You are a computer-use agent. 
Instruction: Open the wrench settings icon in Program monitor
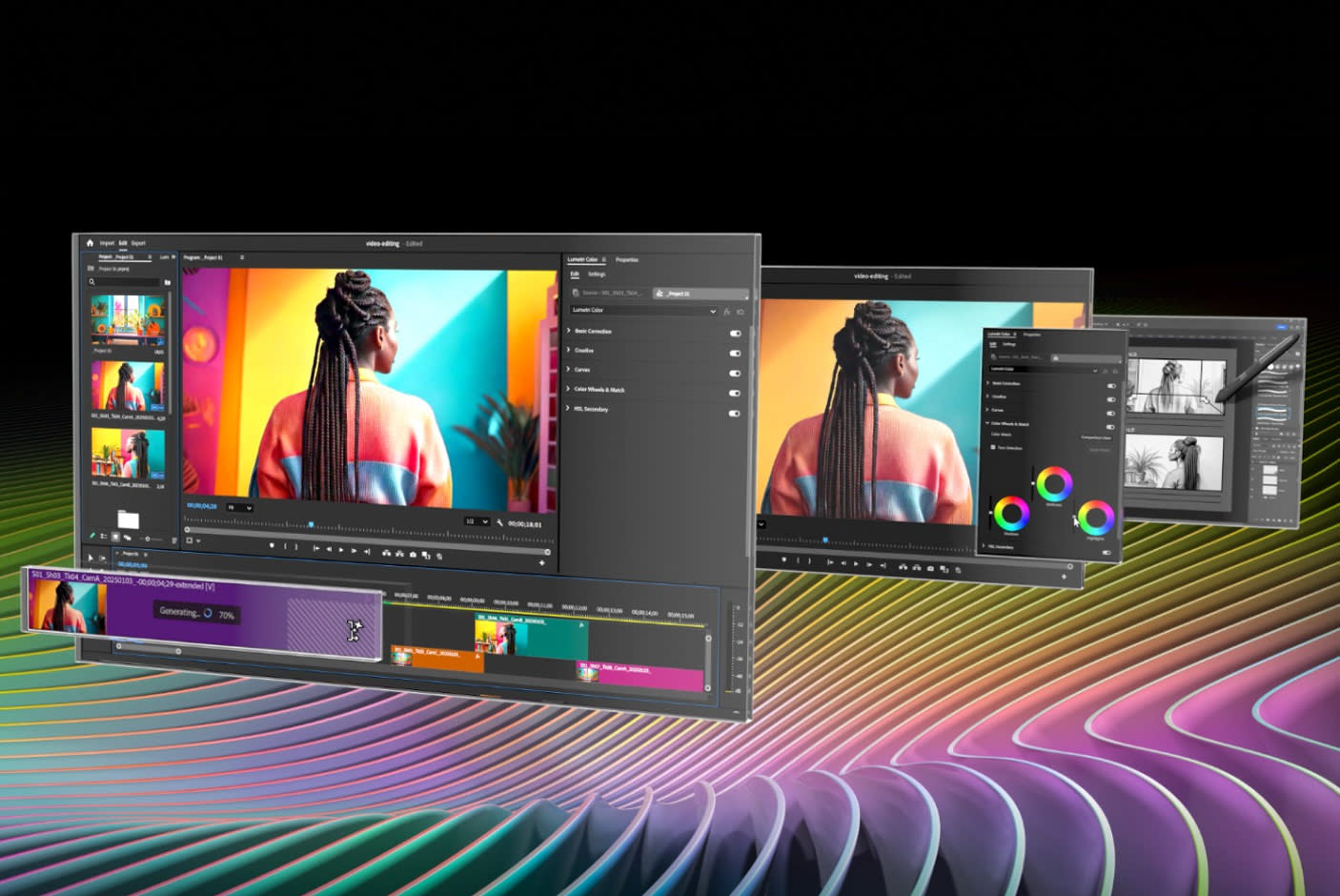coord(499,523)
